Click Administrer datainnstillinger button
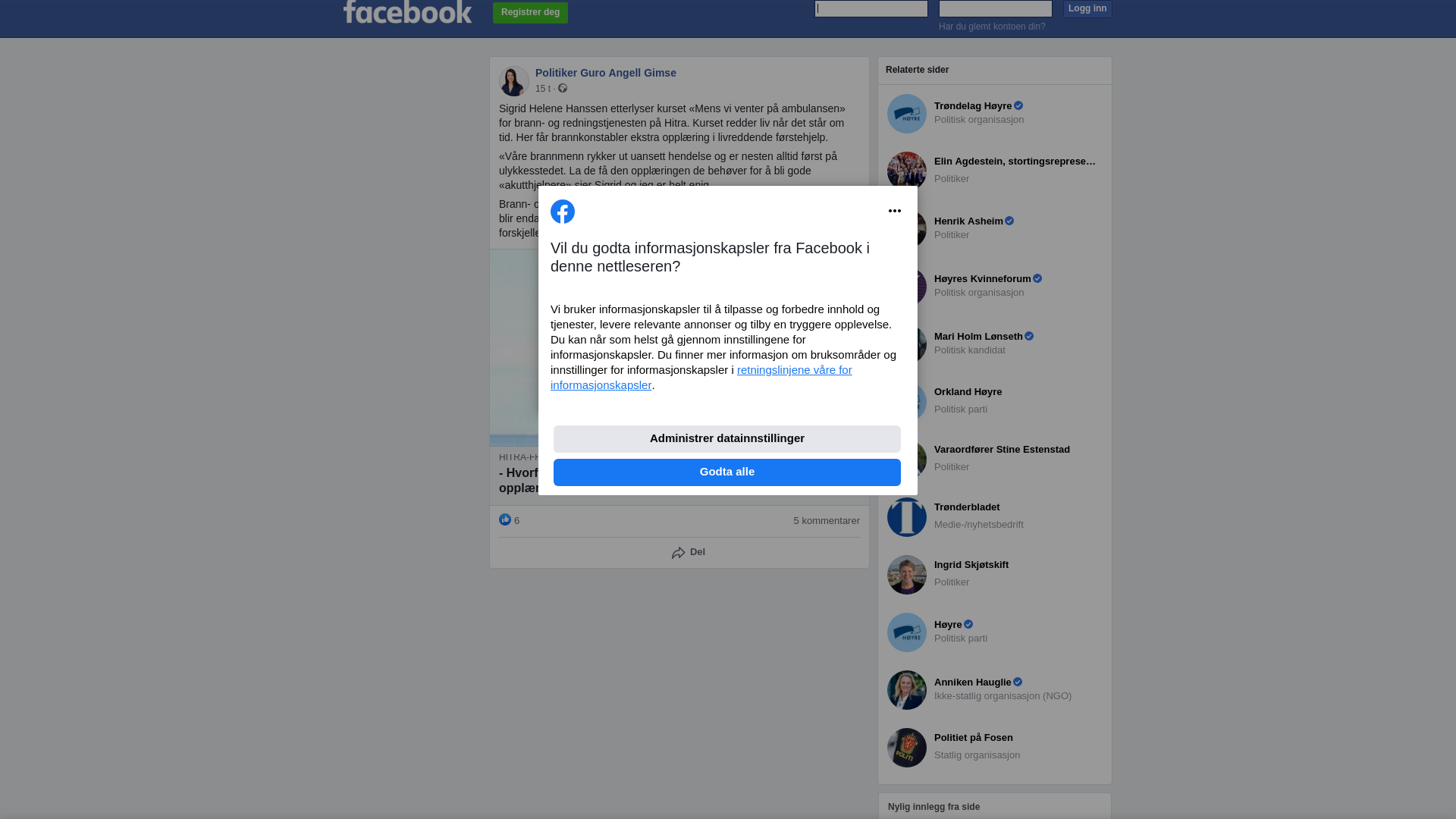The width and height of the screenshot is (1456, 819). [x=727, y=439]
